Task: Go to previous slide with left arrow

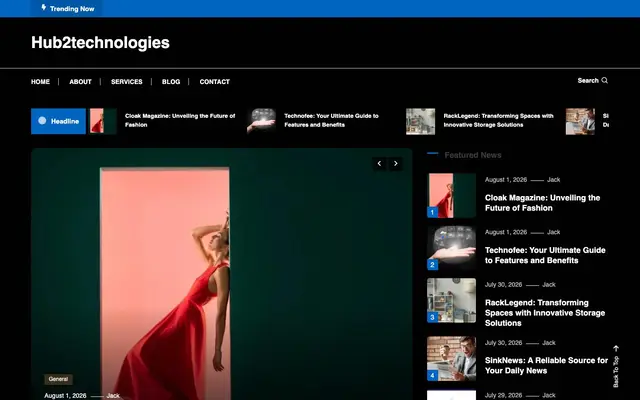Action: pos(379,164)
